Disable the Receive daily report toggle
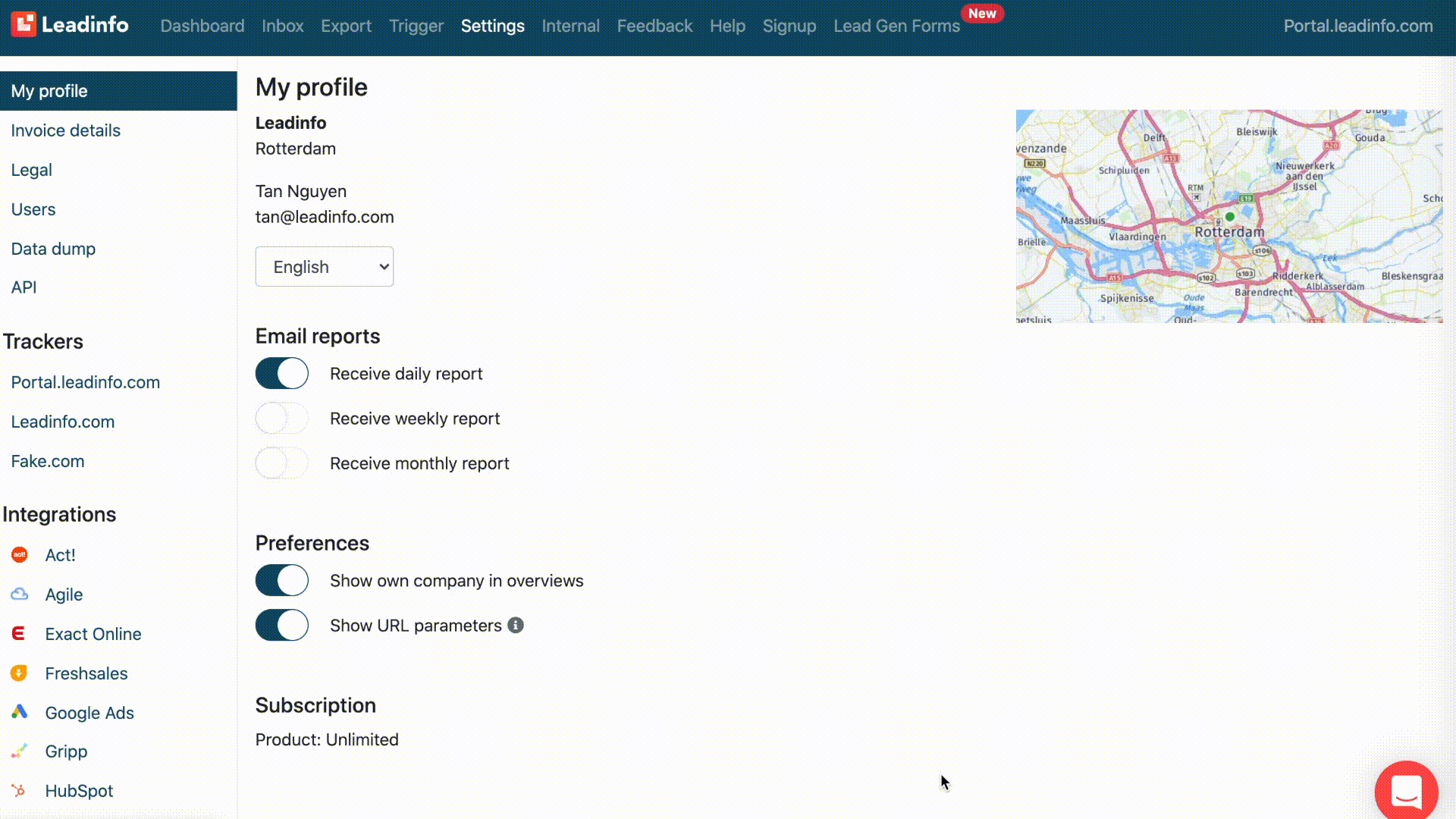The height and width of the screenshot is (819, 1456). (x=282, y=373)
